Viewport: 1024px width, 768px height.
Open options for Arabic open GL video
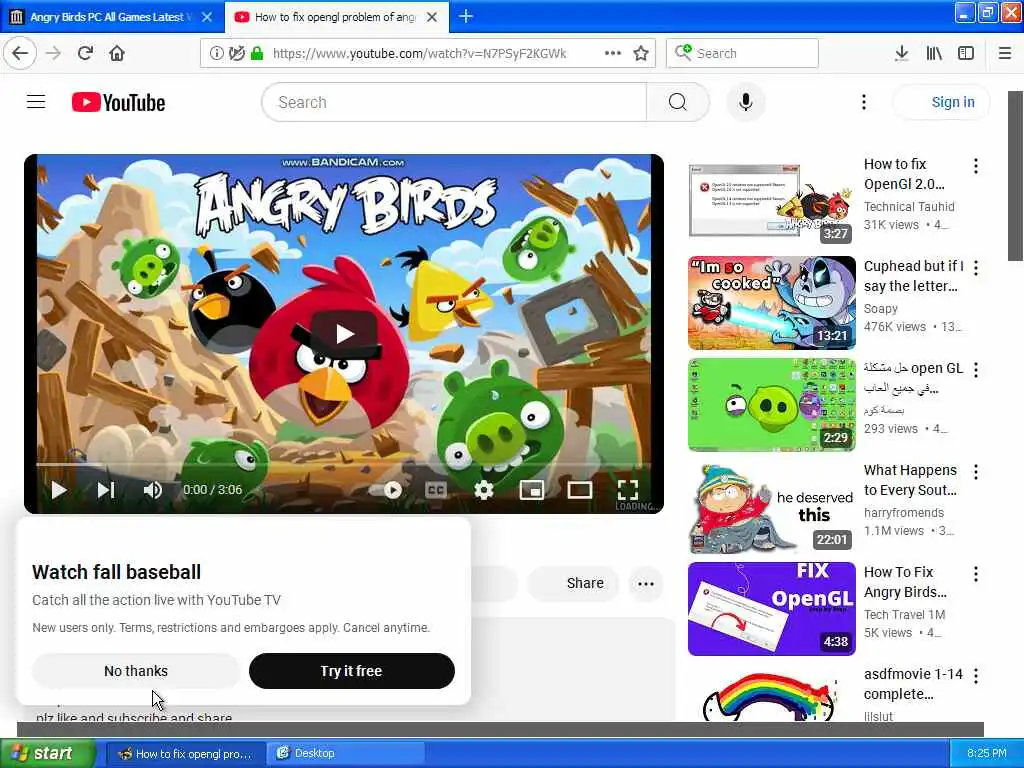pos(976,370)
